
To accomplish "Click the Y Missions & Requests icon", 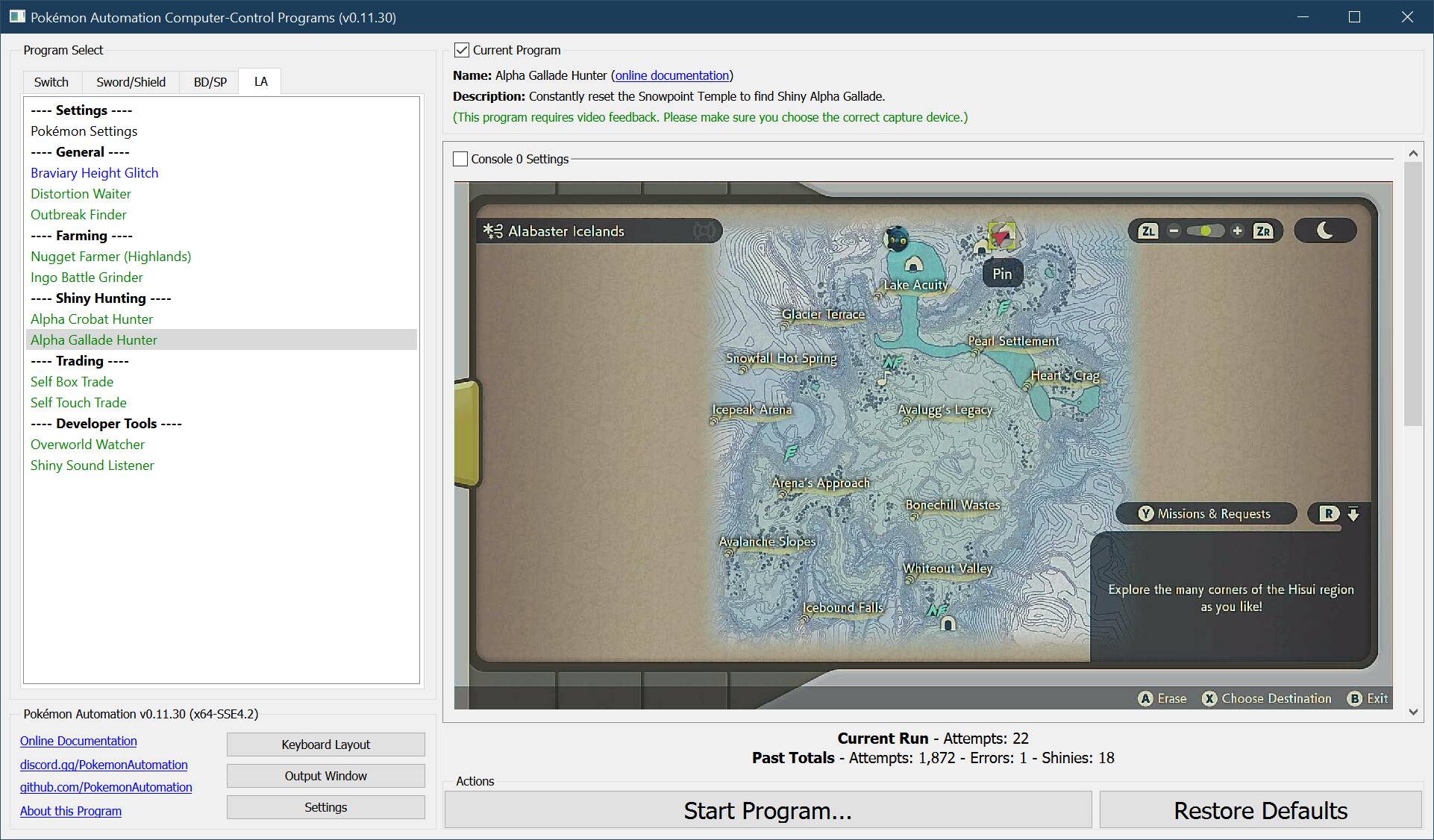I will [x=1146, y=514].
